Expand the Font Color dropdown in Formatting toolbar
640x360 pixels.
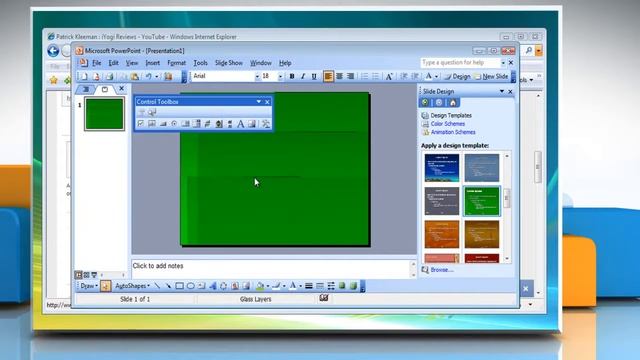436,76
